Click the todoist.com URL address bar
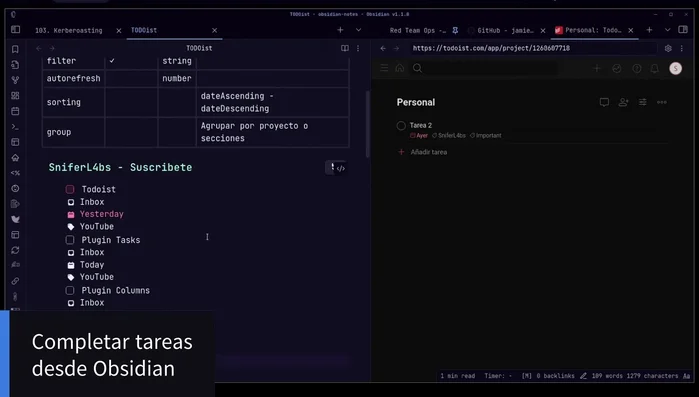This screenshot has height=397, width=699. (533, 48)
